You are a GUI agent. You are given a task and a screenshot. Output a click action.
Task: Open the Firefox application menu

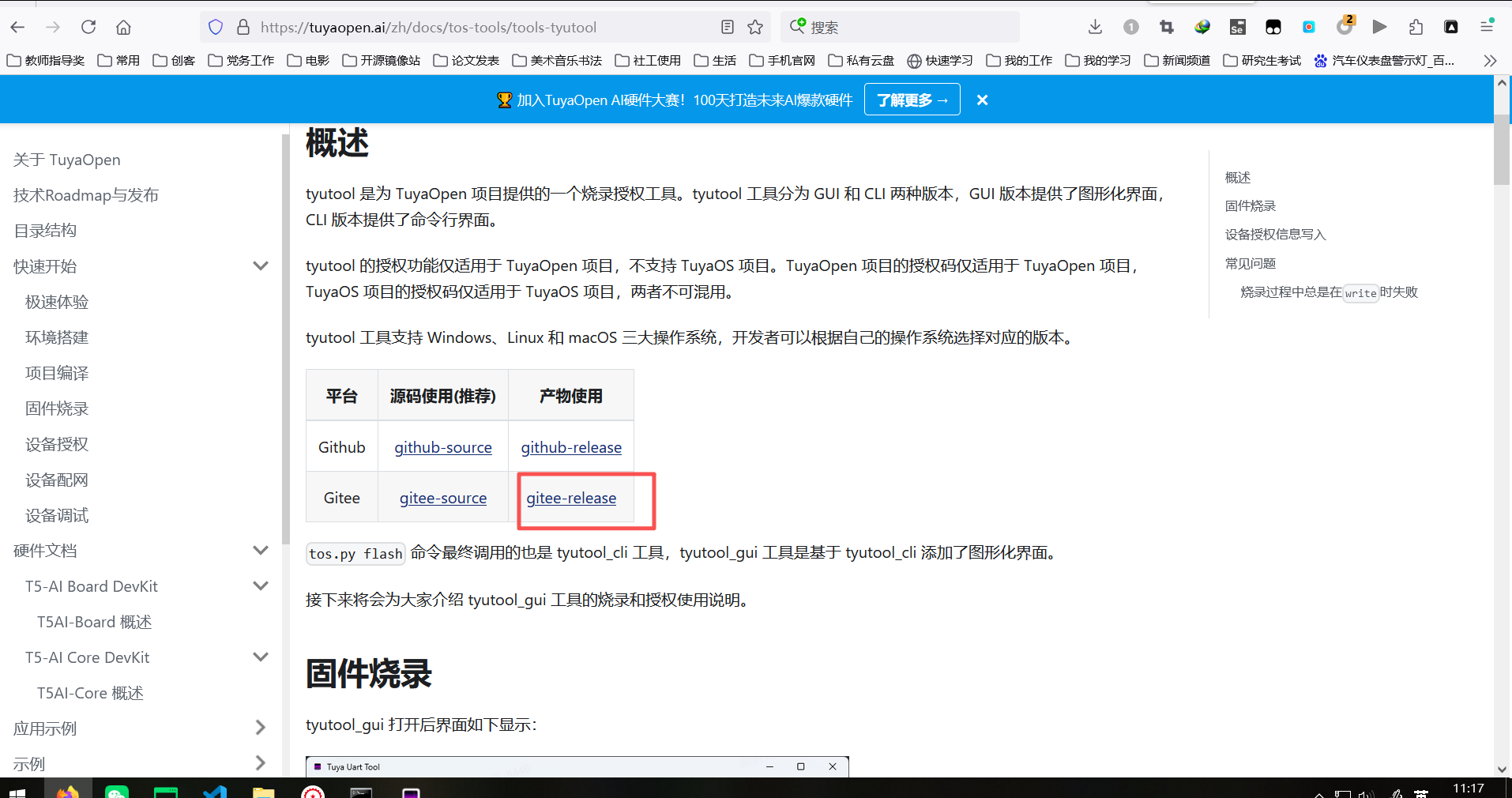1487,27
